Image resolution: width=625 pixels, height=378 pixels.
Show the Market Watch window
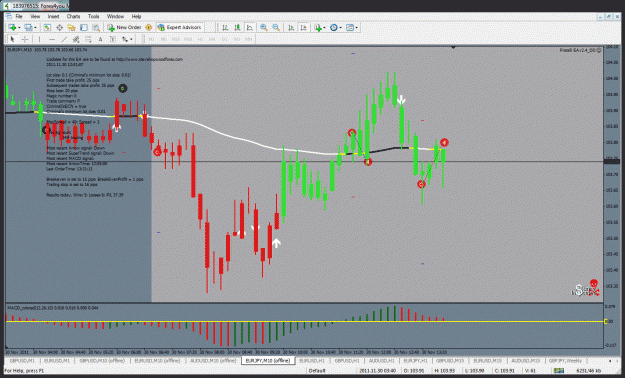pos(47,28)
